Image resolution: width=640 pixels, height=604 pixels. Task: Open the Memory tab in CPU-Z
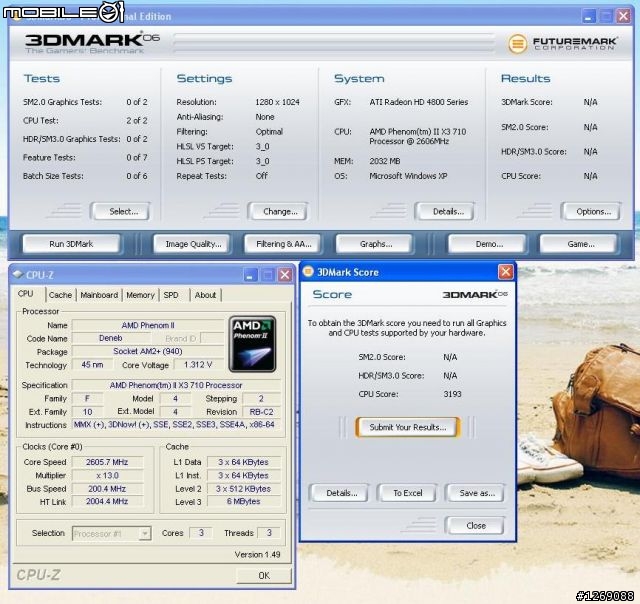(140, 295)
